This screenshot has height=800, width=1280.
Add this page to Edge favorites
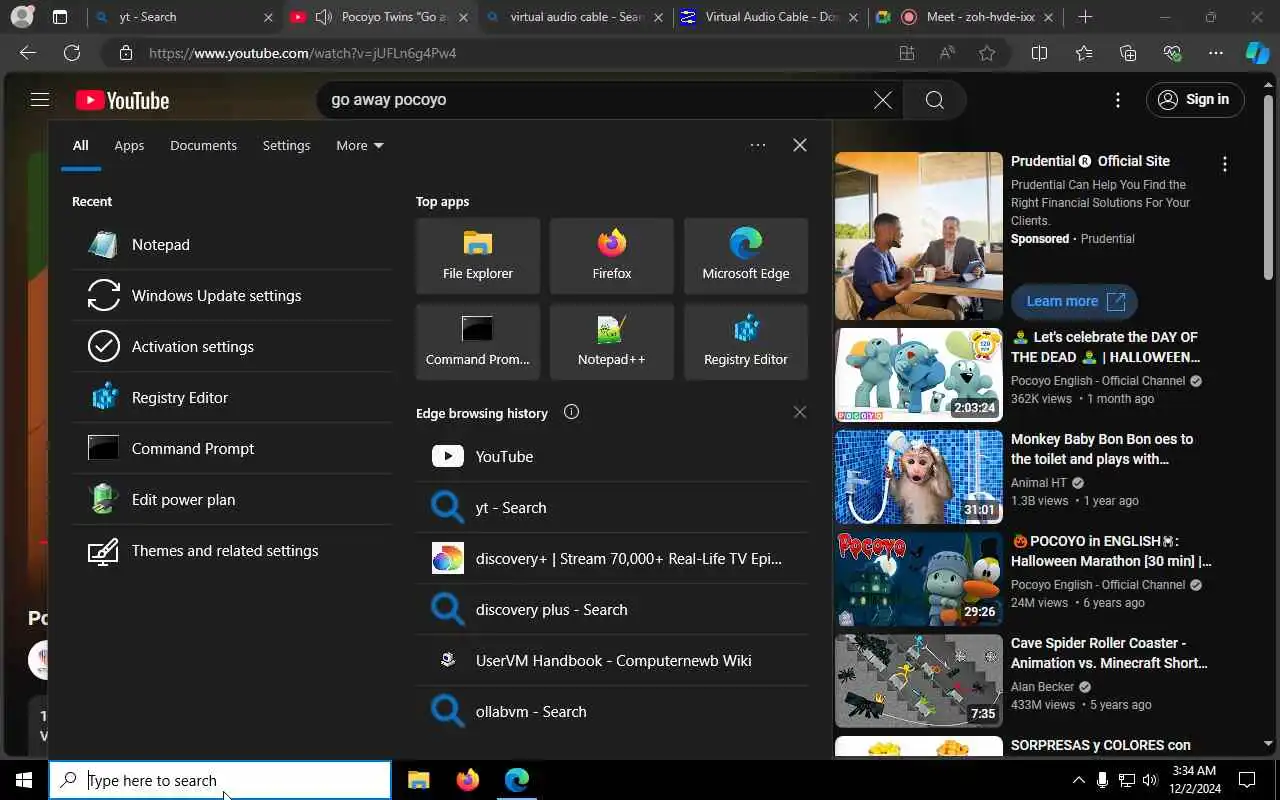click(x=987, y=53)
